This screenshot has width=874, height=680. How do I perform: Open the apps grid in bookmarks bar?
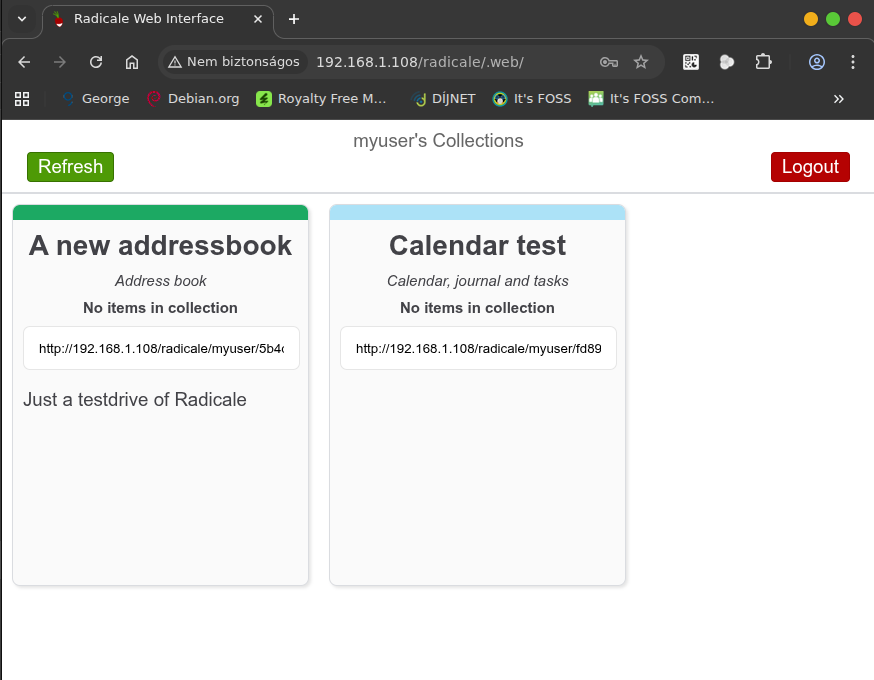coord(22,99)
